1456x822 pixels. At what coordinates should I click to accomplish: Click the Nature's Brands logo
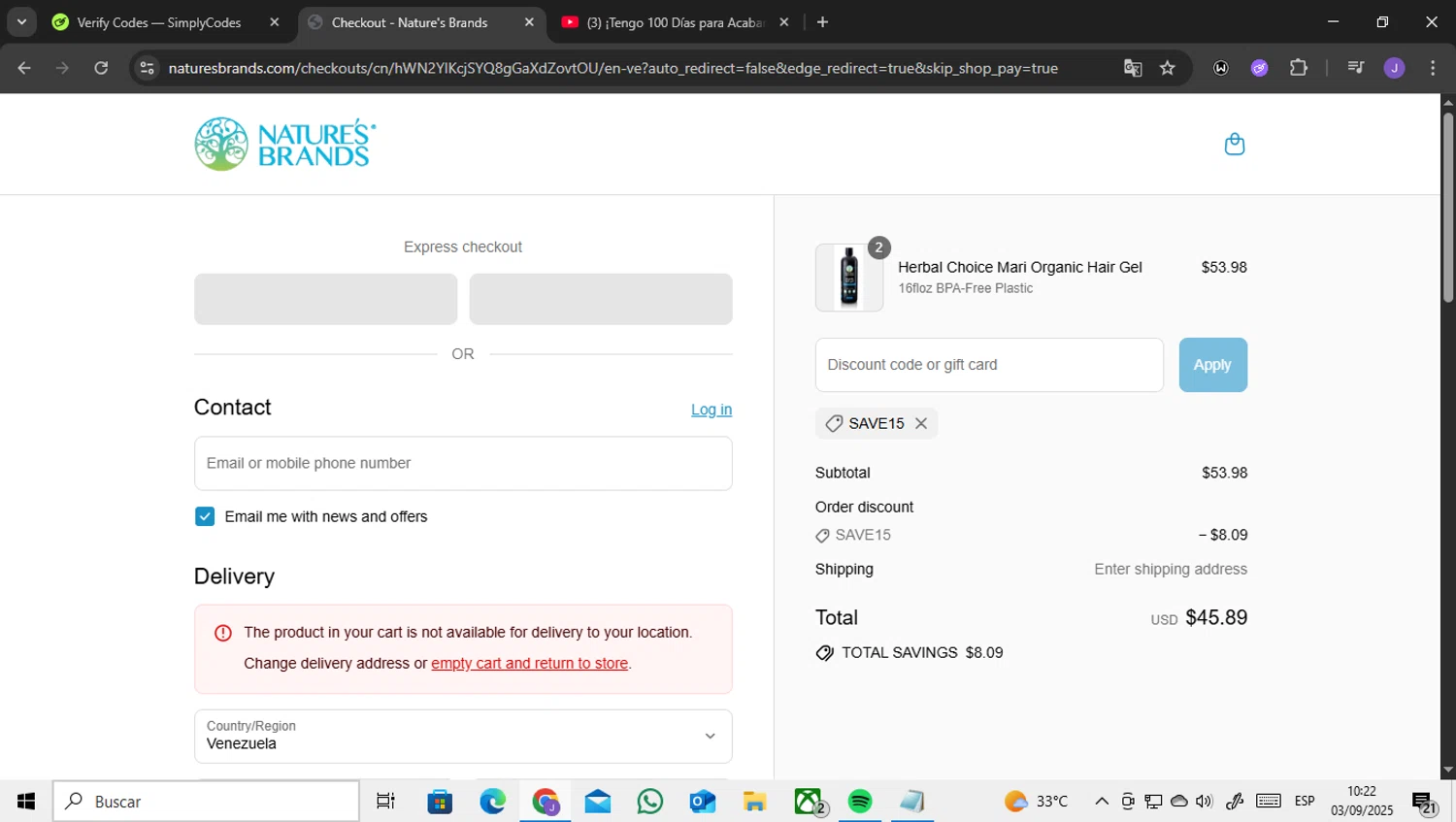point(284,144)
